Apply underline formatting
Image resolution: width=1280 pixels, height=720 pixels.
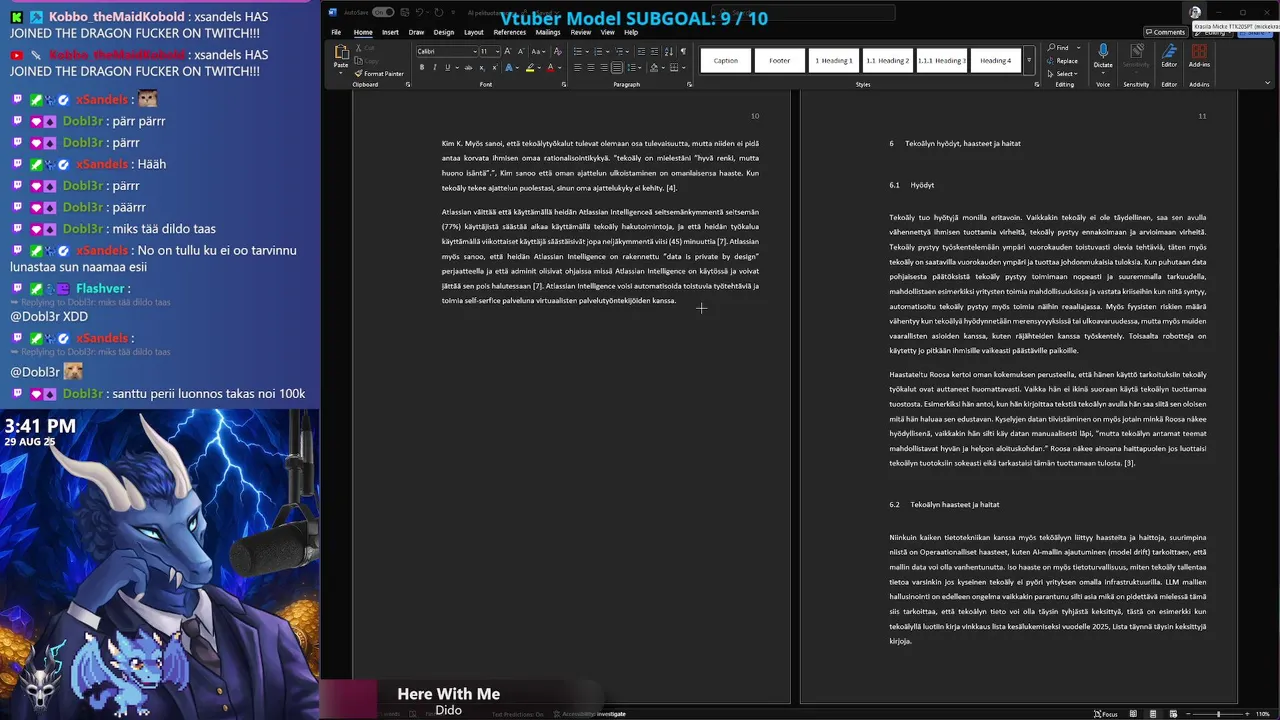tap(448, 68)
